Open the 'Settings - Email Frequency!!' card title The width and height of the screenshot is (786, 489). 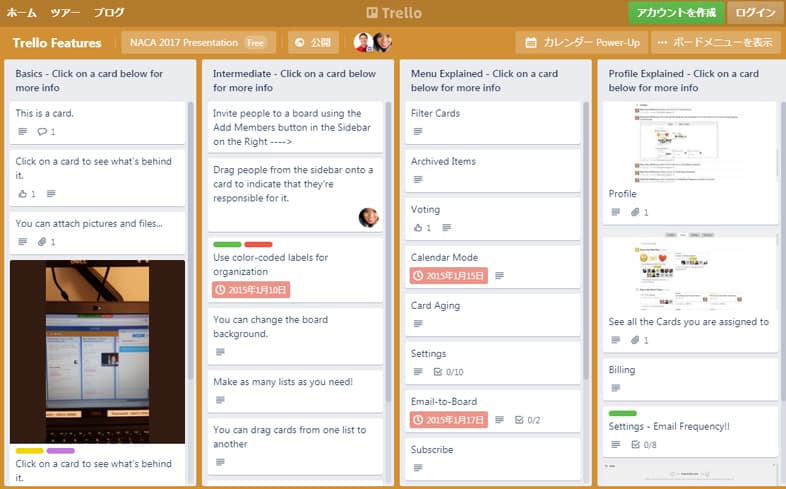tap(669, 426)
